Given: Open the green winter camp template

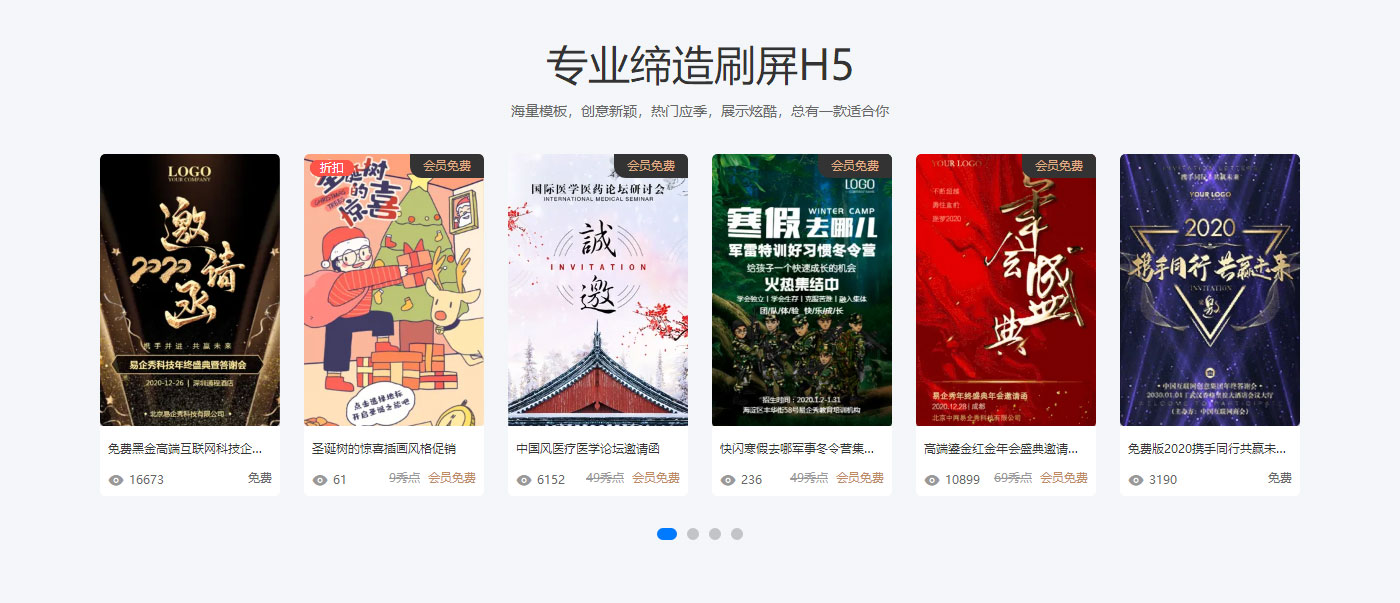Looking at the screenshot, I should click(x=802, y=290).
